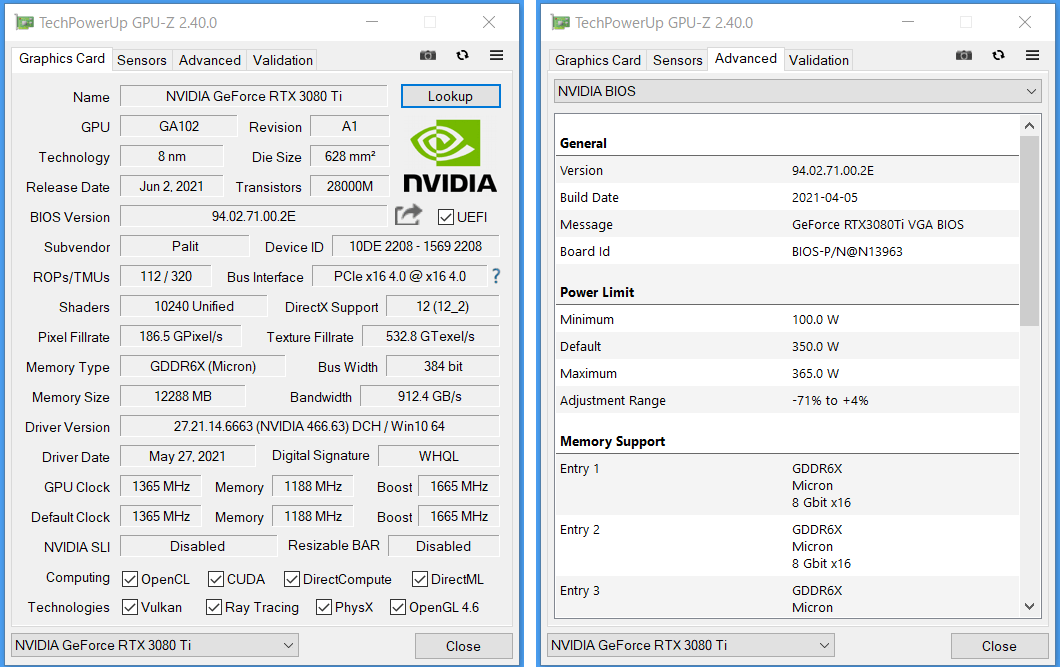Click GPU-Z app icon in right title bar
1060x667 pixels.
tap(560, 22)
